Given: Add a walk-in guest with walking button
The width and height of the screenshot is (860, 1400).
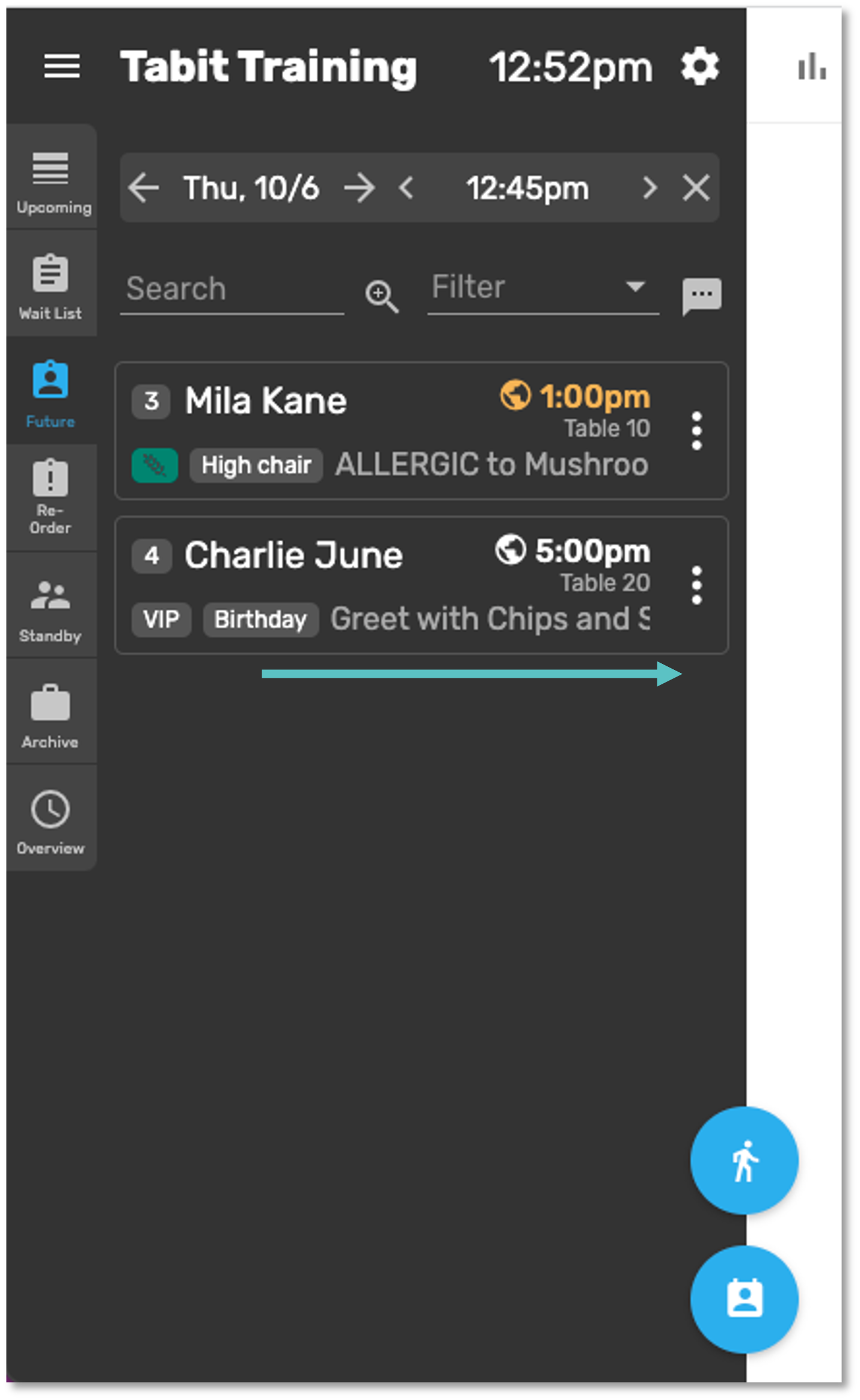Looking at the screenshot, I should coord(744,1160).
